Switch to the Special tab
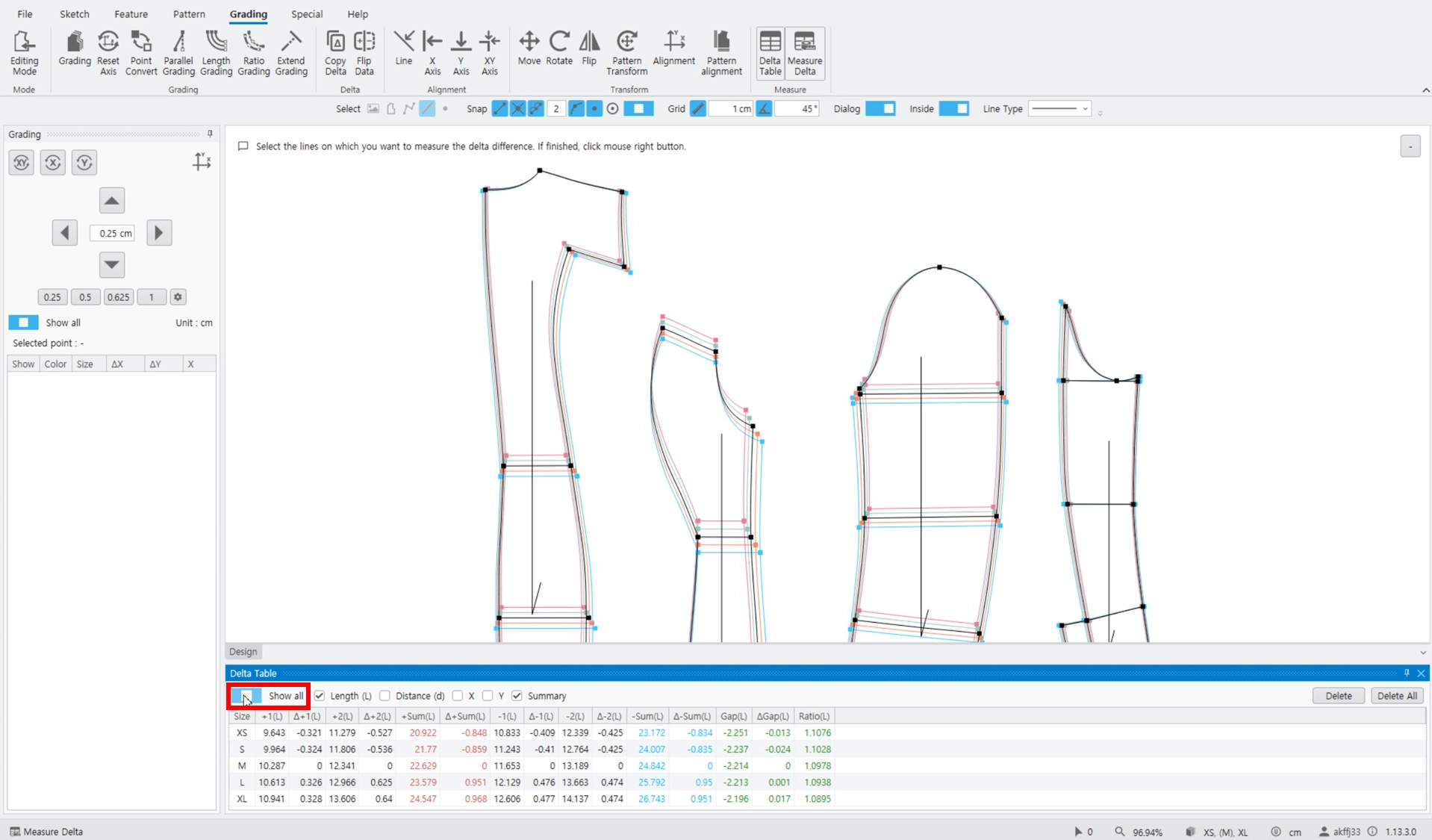The height and width of the screenshot is (840, 1432). [307, 14]
